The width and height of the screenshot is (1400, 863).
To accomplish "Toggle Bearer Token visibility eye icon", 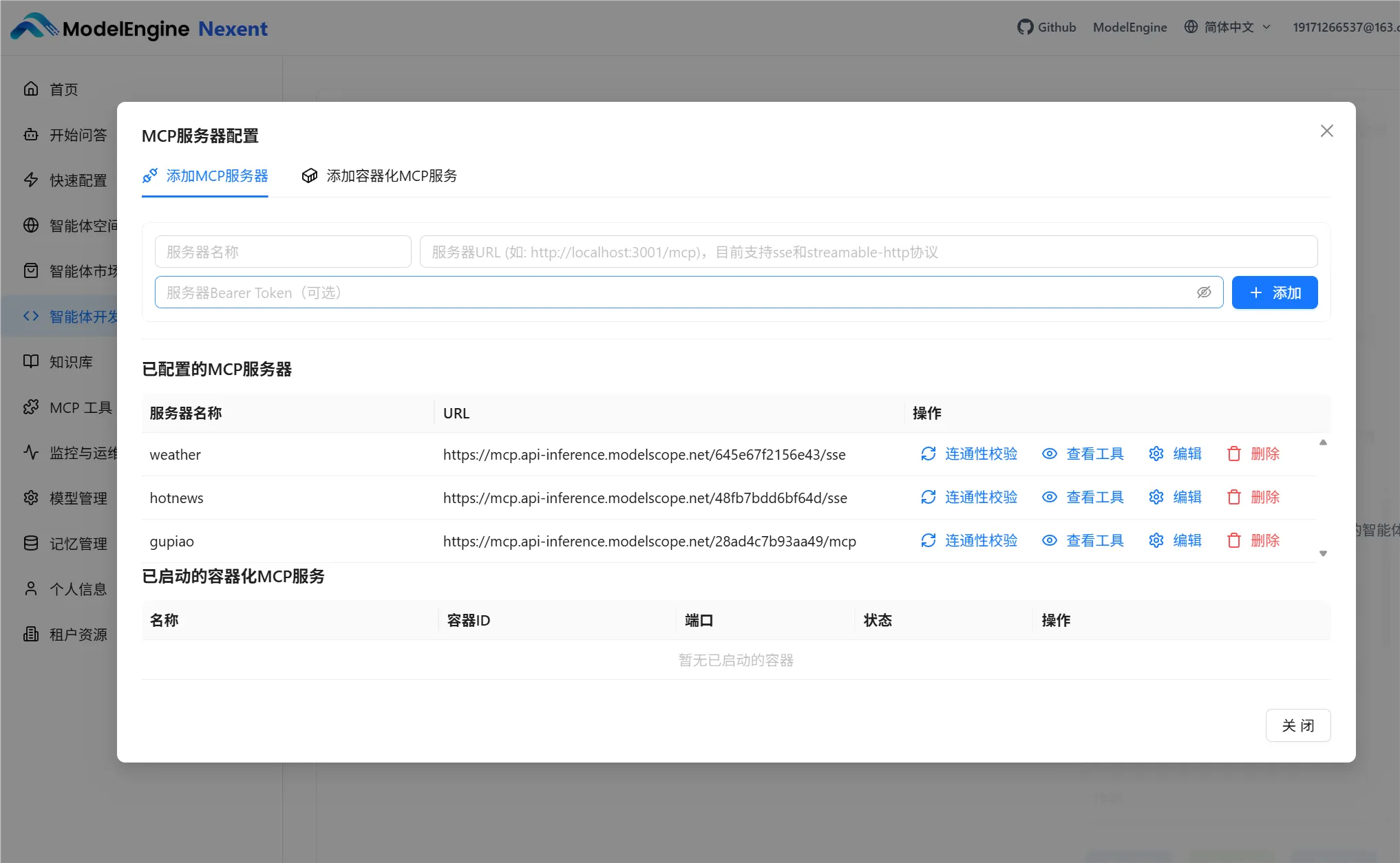I will click(1203, 292).
